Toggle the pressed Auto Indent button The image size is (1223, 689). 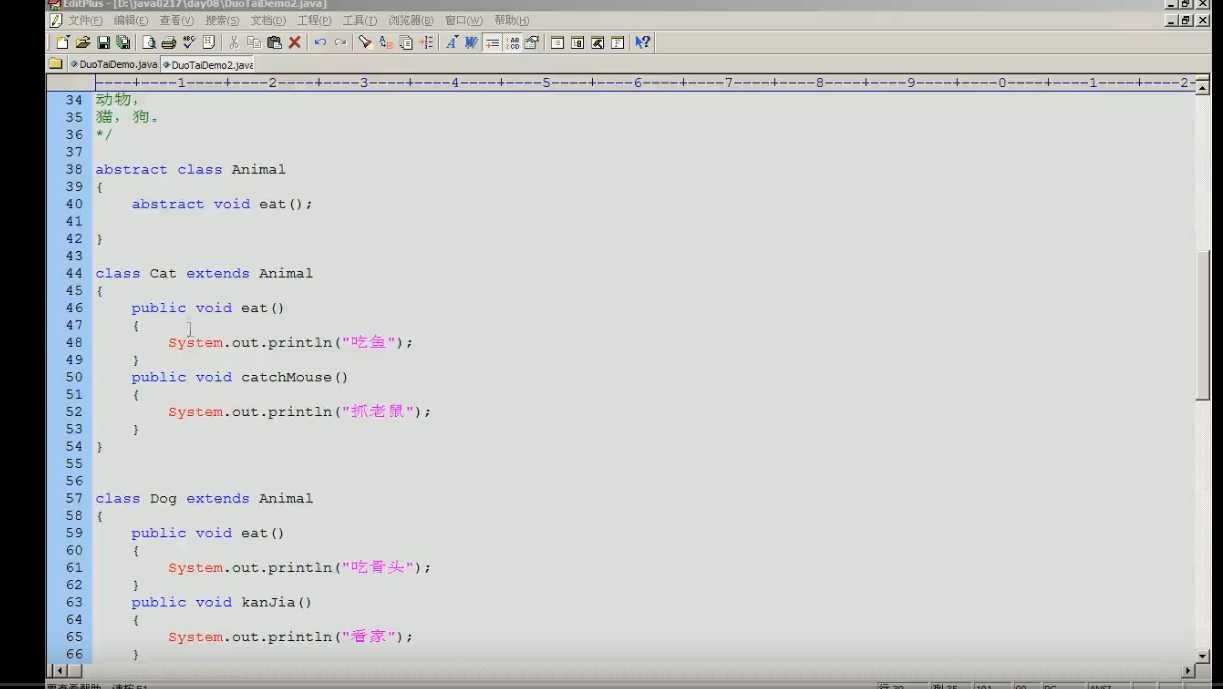pos(492,42)
